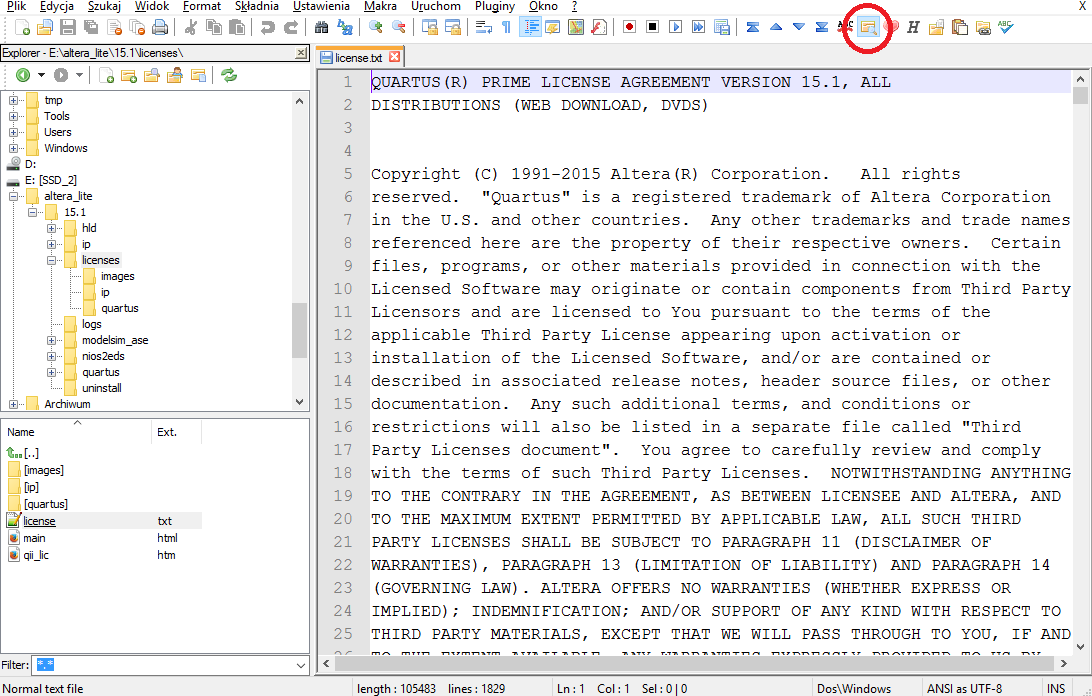Click the Print icon in toolbar
Image resolution: width=1092 pixels, height=696 pixels.
[x=160, y=28]
